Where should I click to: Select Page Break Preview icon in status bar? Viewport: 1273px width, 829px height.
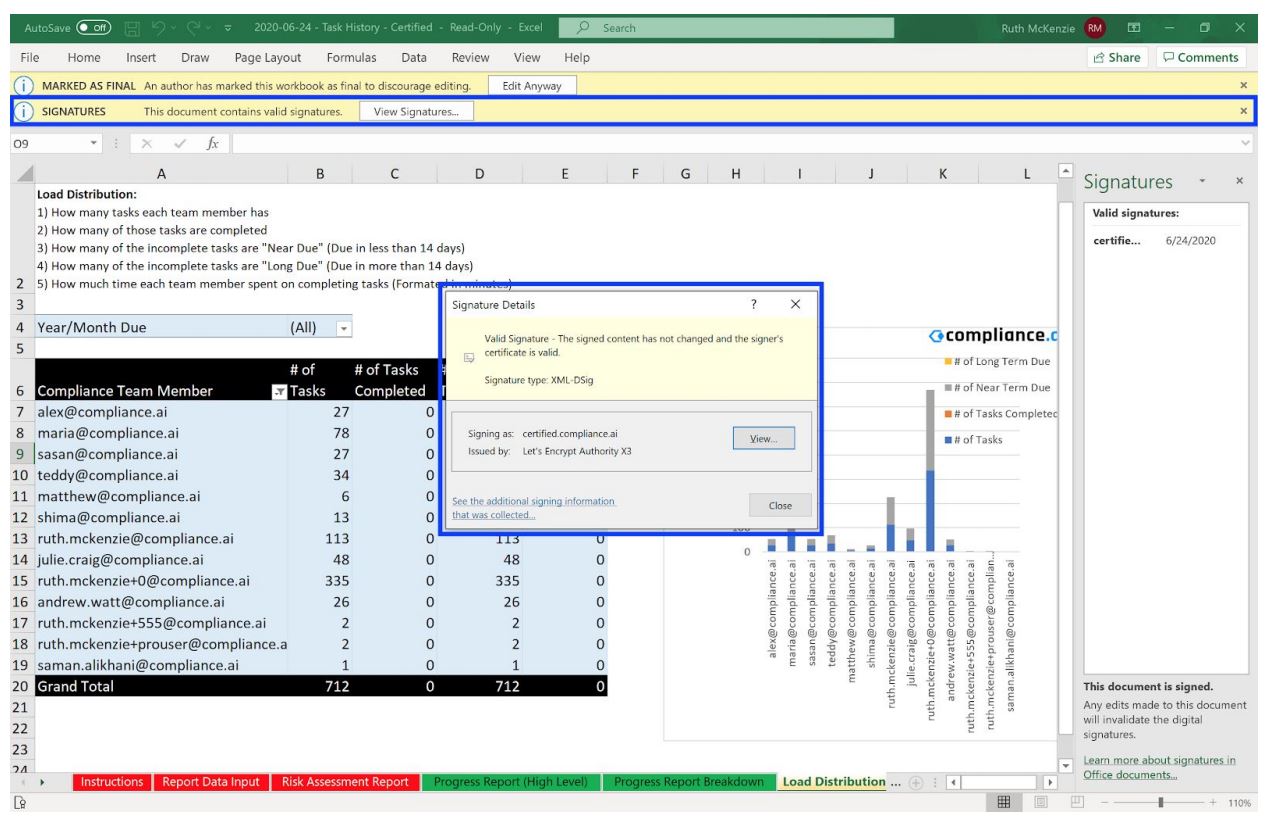coord(1078,803)
